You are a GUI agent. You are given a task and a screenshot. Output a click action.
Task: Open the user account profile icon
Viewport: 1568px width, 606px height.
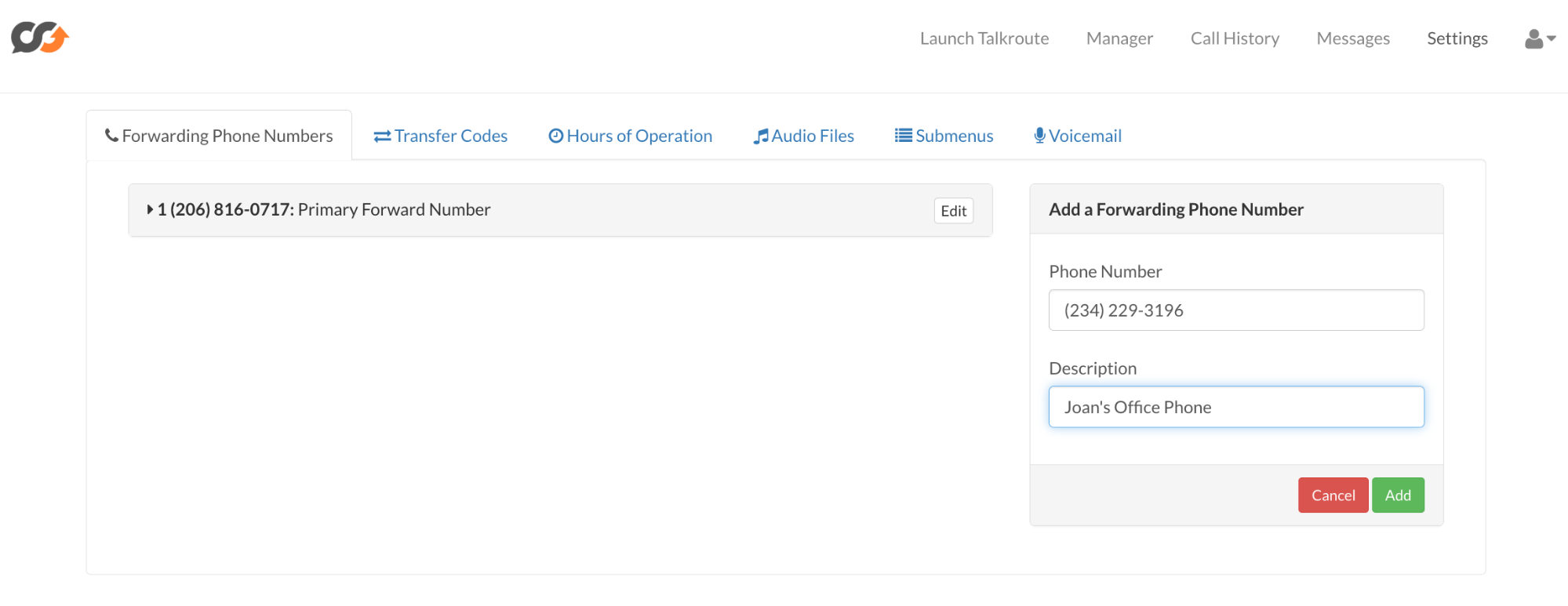[x=1533, y=39]
